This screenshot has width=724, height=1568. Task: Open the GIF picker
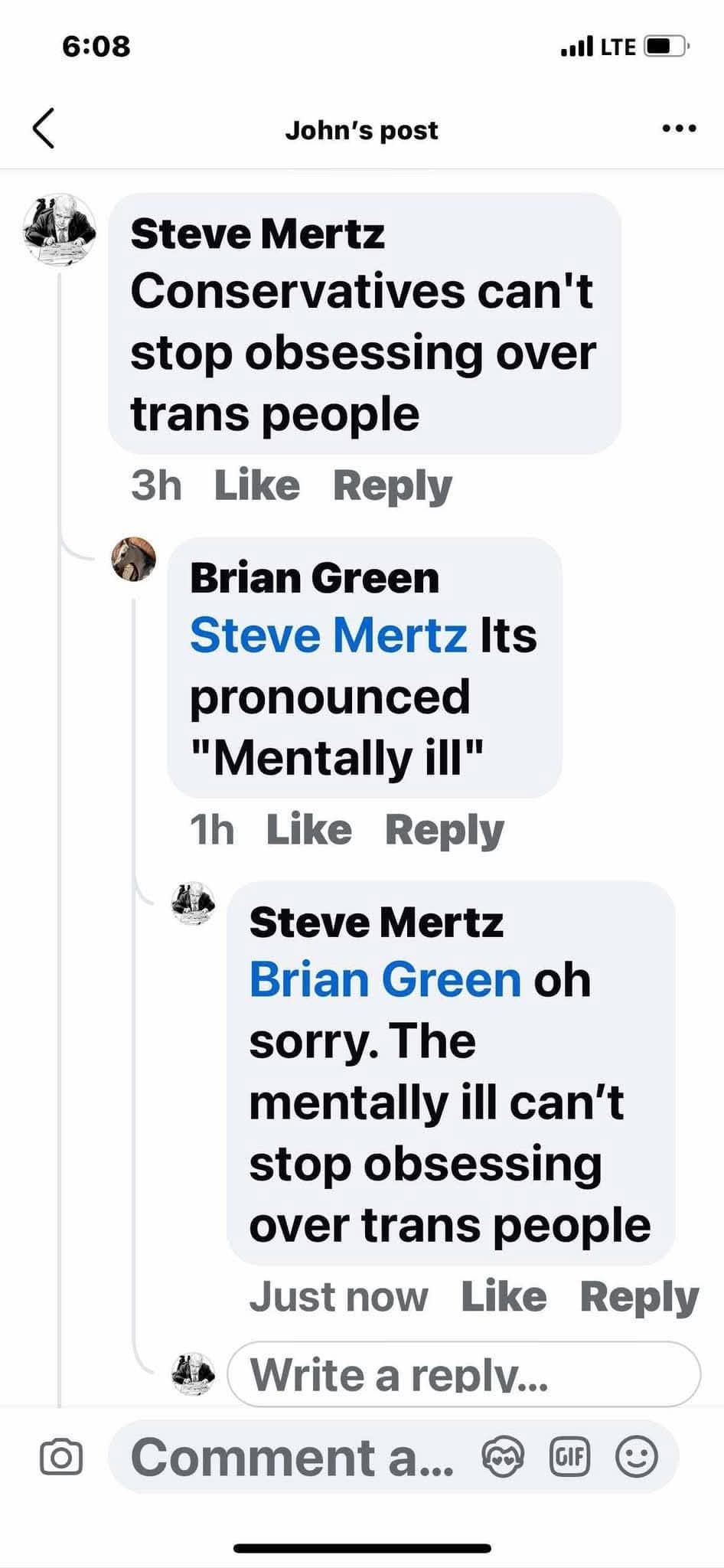[570, 1456]
